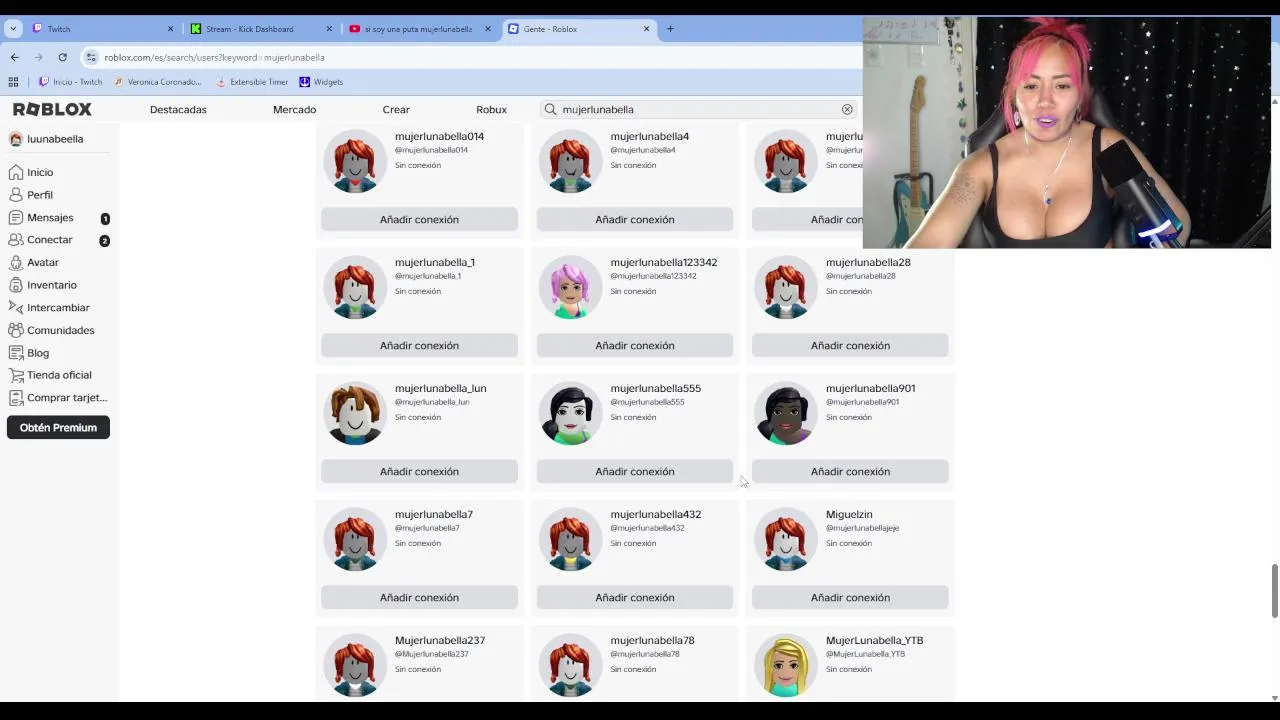Click the search magnifier icon

(x=550, y=109)
